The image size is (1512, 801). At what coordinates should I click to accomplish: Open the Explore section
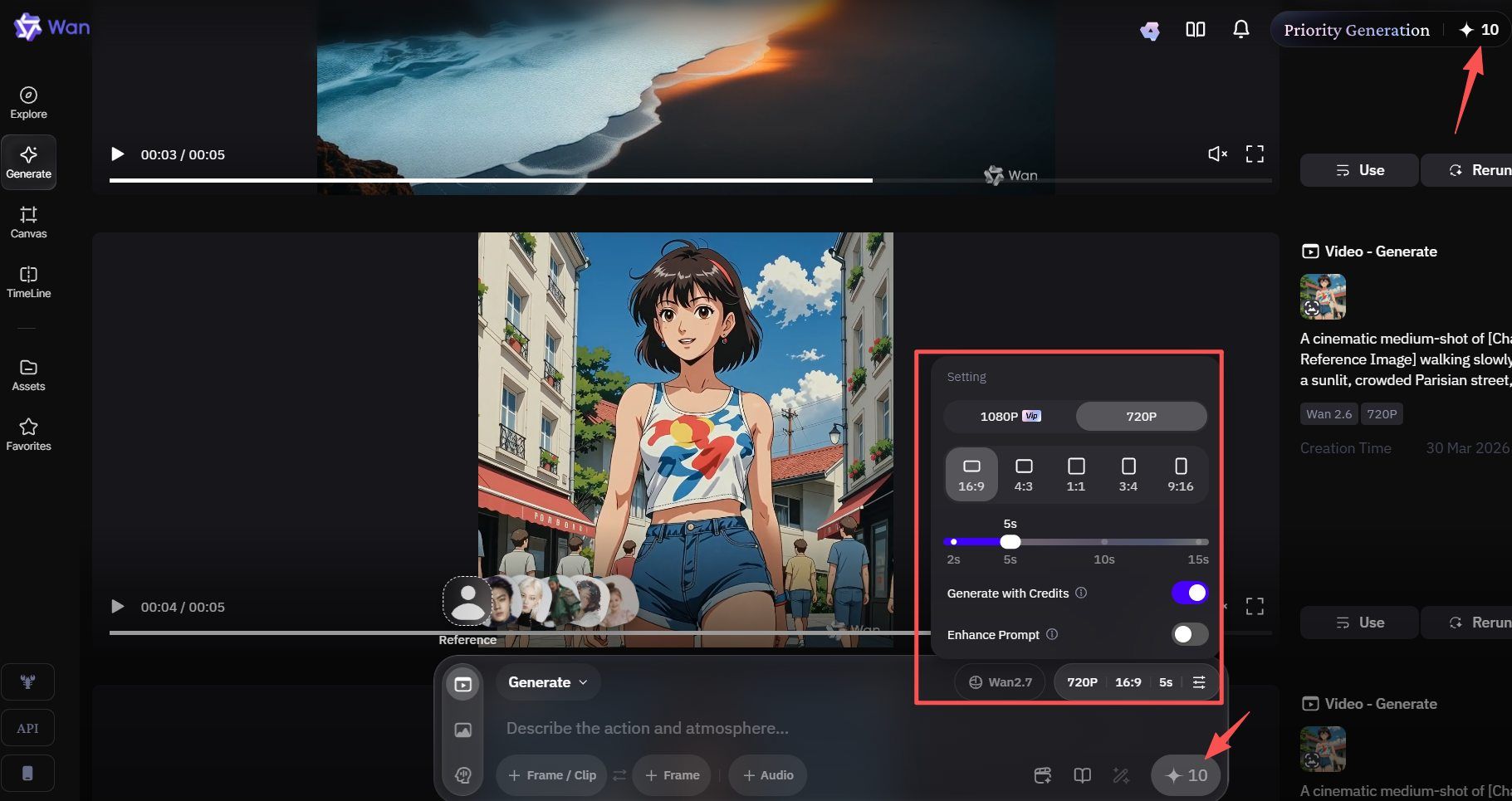(x=28, y=101)
